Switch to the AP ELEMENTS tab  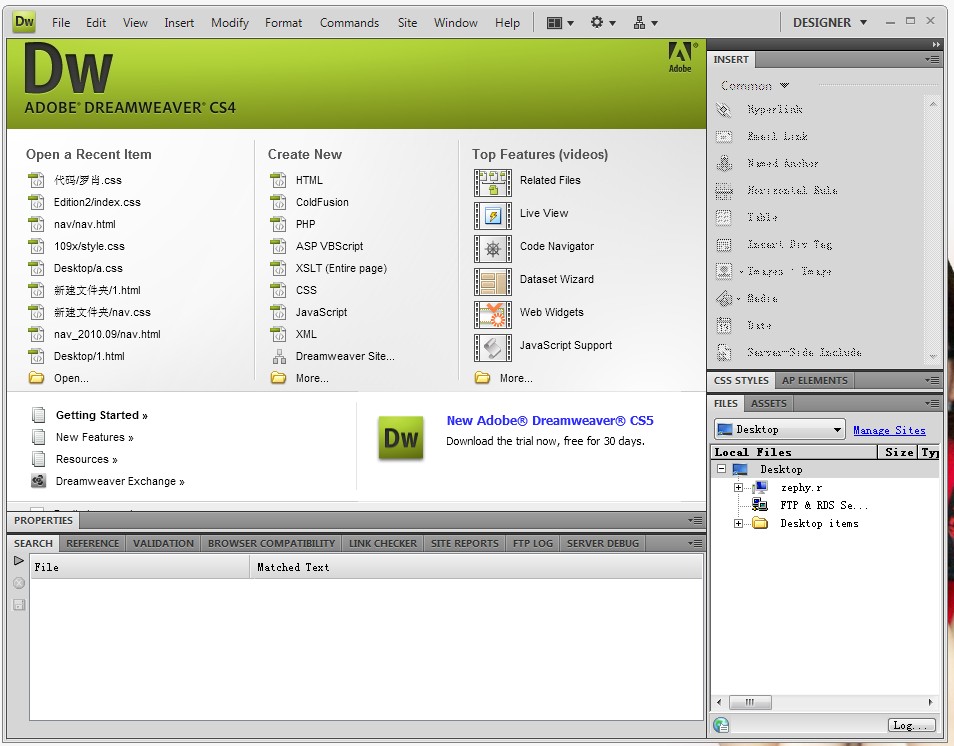pos(815,380)
